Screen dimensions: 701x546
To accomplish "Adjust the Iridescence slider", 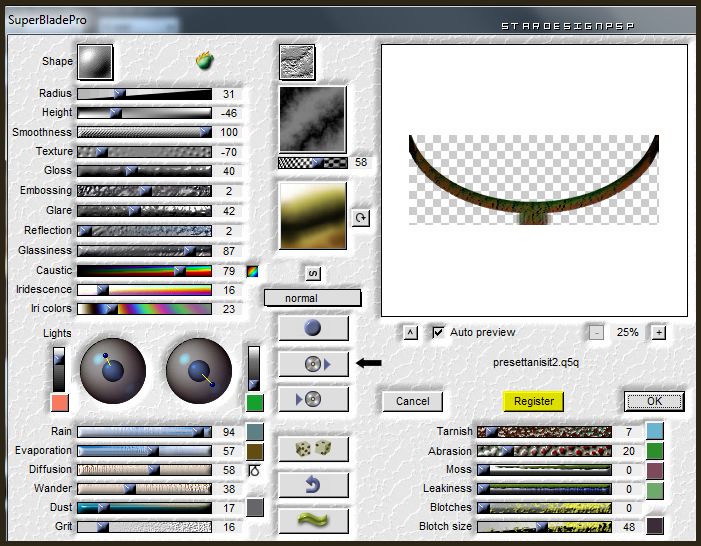I will click(x=144, y=290).
